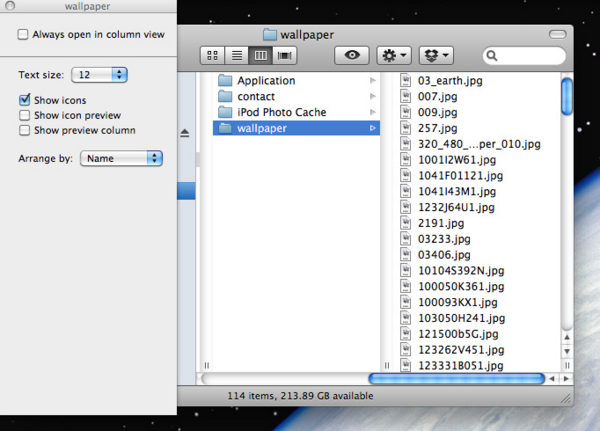Click the scroll right arrow
Image resolution: width=600 pixels, height=431 pixels.
(566, 379)
